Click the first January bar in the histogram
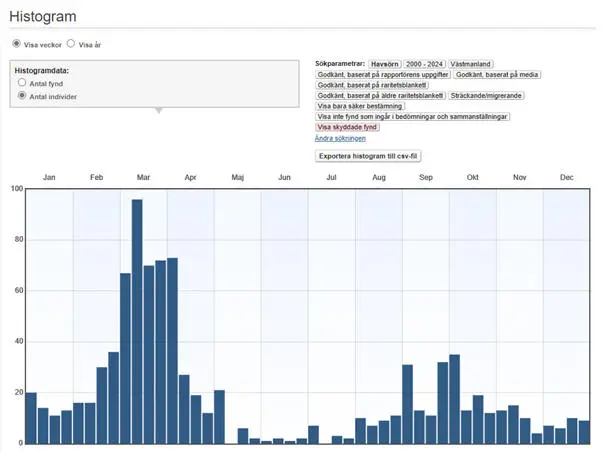 (x=31, y=418)
